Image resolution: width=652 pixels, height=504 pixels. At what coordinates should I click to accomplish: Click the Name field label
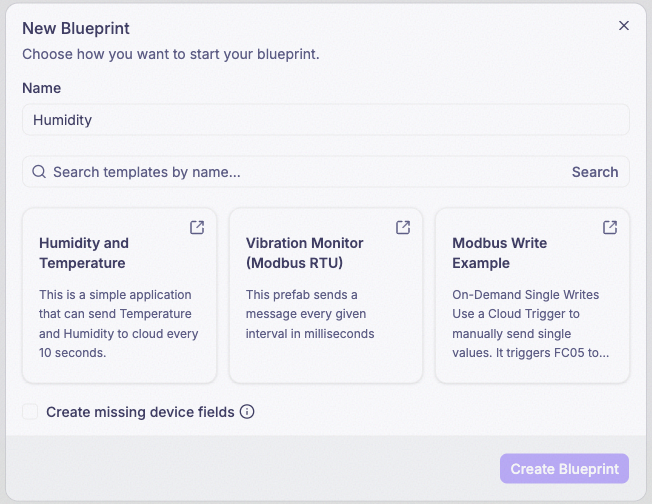[42, 88]
